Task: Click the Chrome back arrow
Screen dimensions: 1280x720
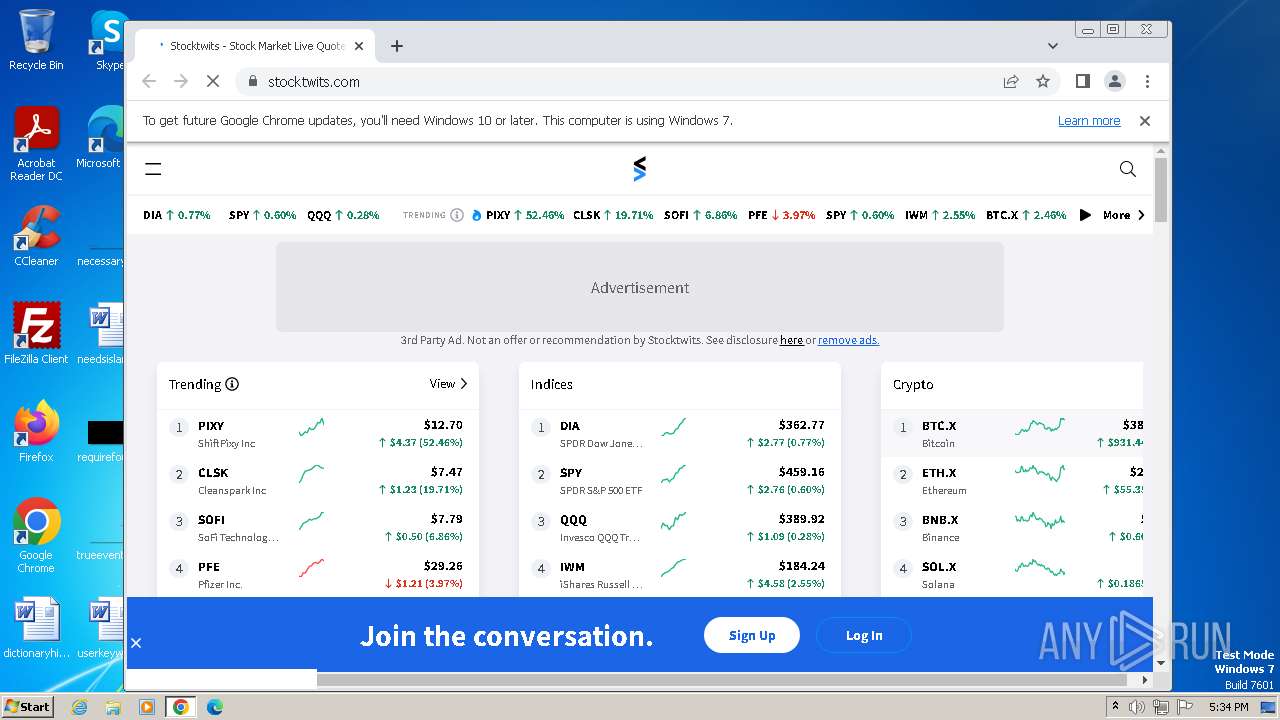Action: [x=149, y=82]
